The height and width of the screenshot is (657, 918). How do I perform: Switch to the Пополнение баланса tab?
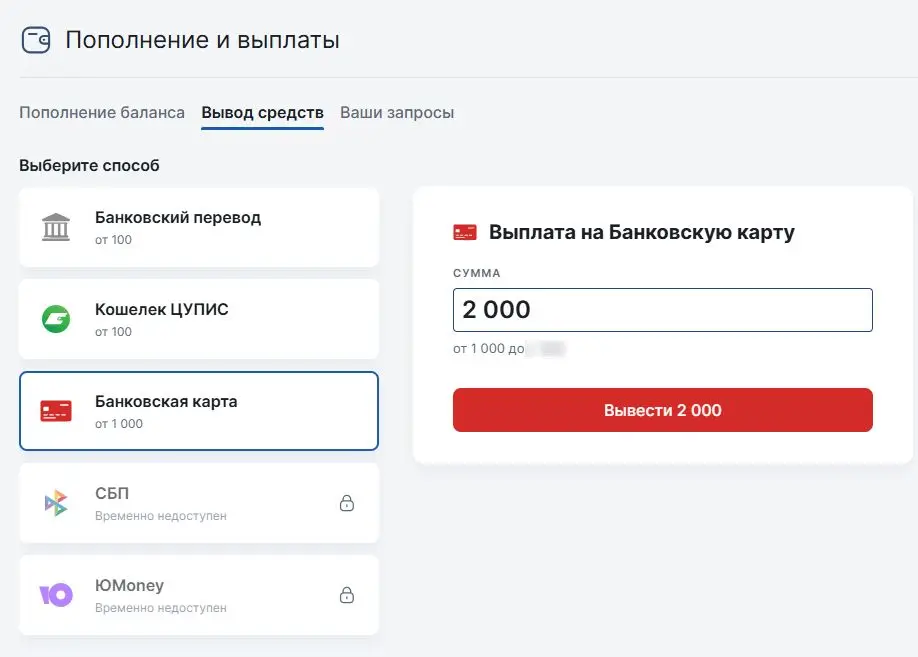click(x=100, y=112)
